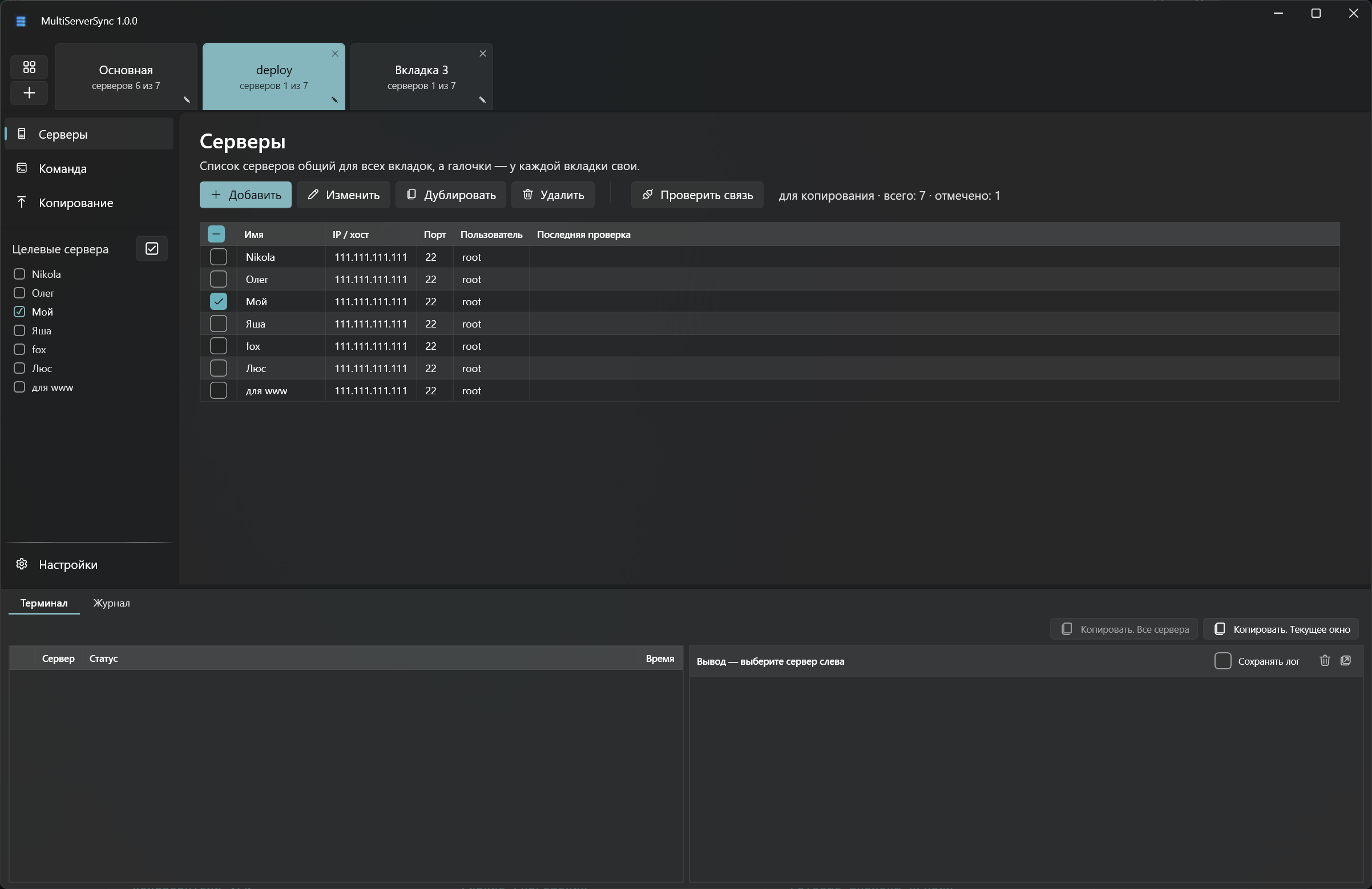Click Копировать. Все сервера button
The height and width of the screenshot is (889, 1372).
pos(1124,629)
